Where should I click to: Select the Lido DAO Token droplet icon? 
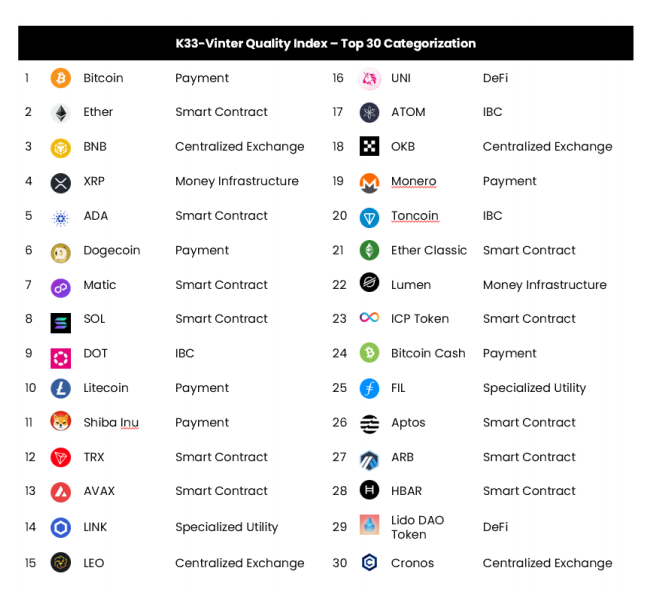(369, 525)
